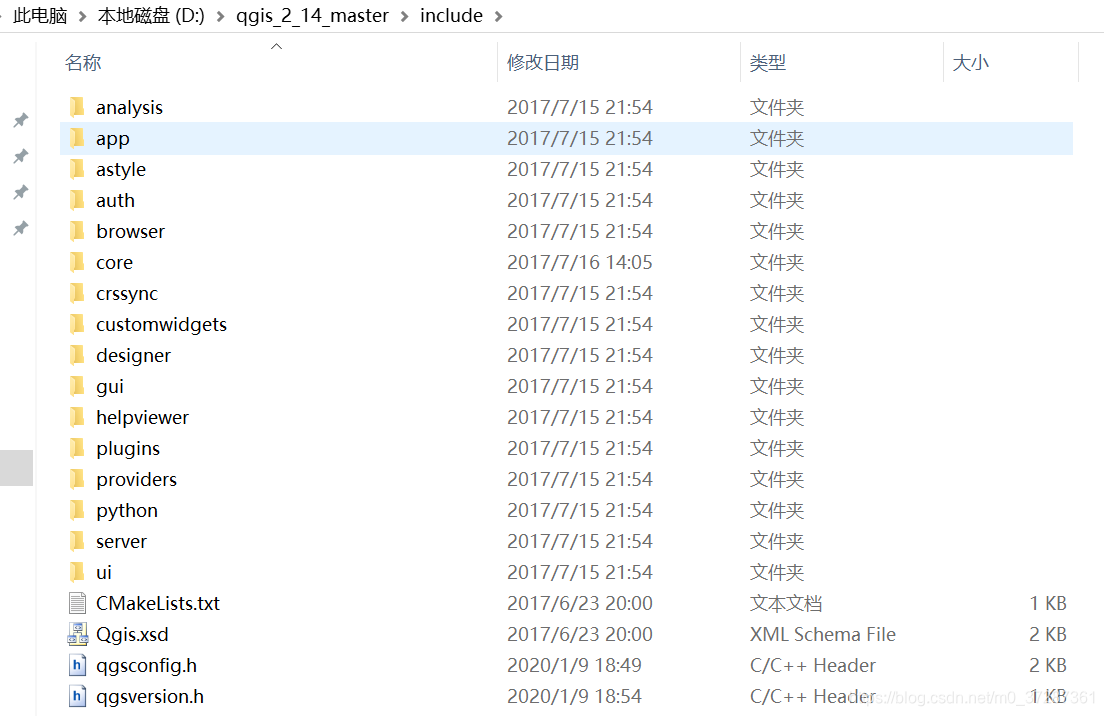Select the plugins folder icon

pos(77,448)
